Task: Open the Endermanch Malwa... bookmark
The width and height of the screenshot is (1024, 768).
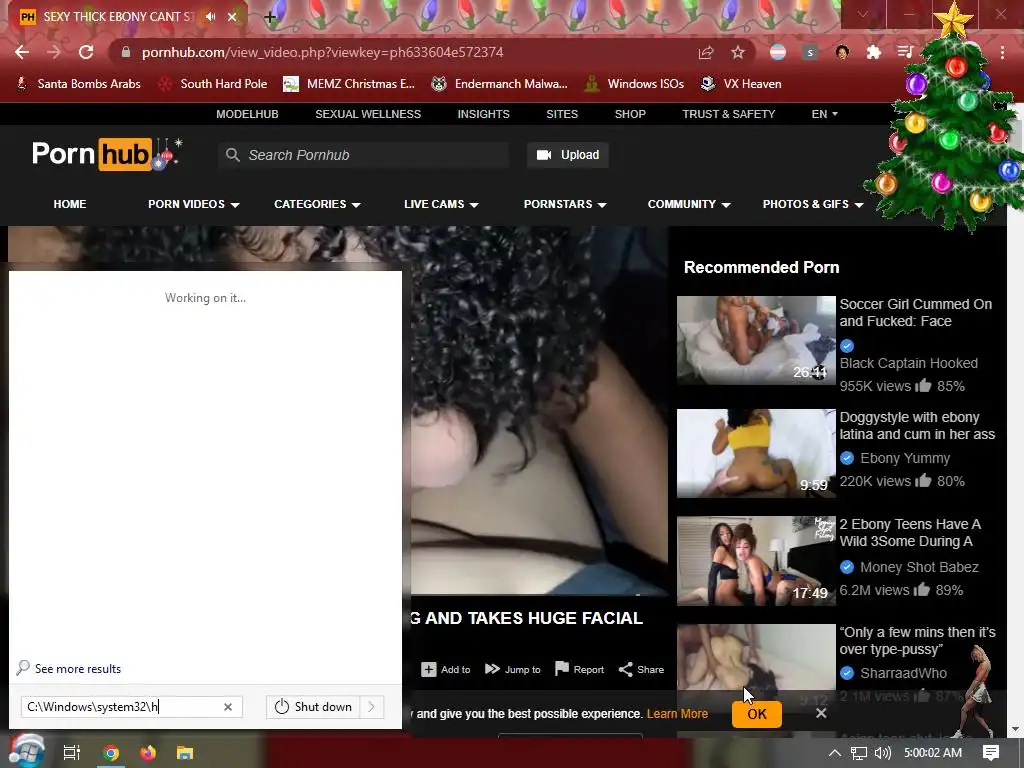Action: point(500,84)
